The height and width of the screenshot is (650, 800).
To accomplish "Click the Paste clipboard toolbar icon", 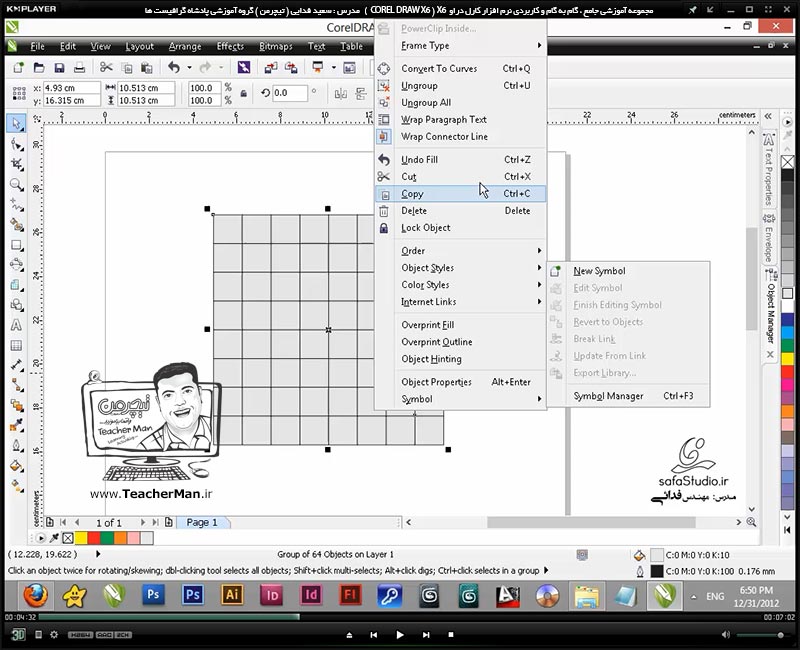I will tap(146, 67).
